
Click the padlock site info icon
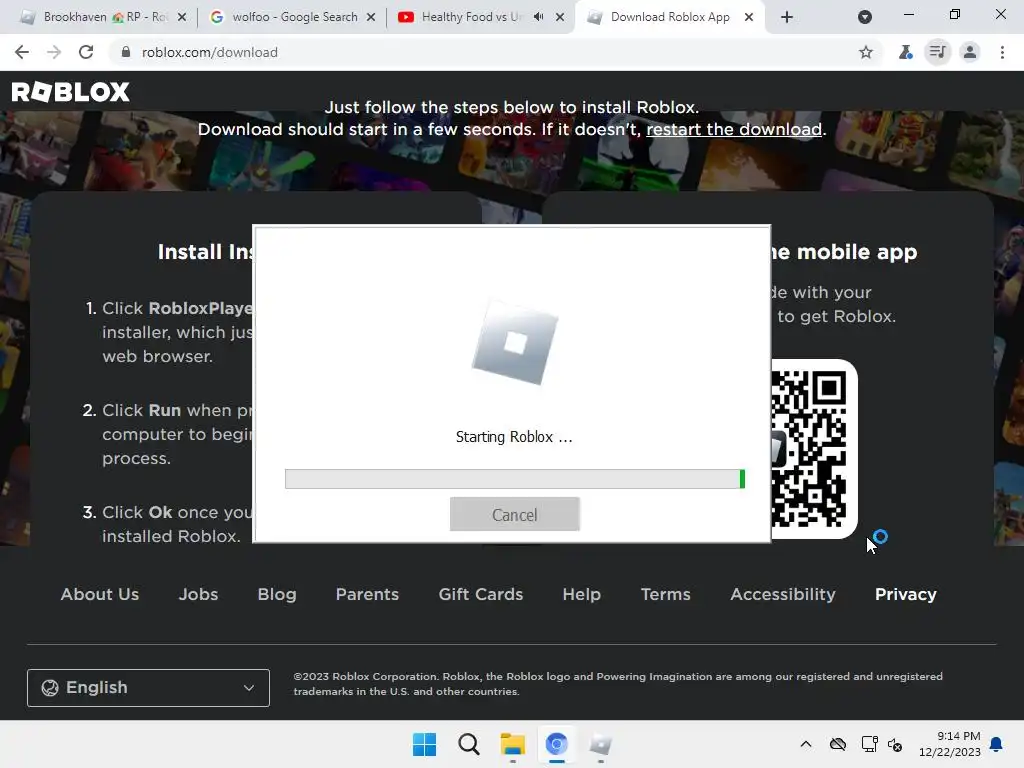click(126, 52)
